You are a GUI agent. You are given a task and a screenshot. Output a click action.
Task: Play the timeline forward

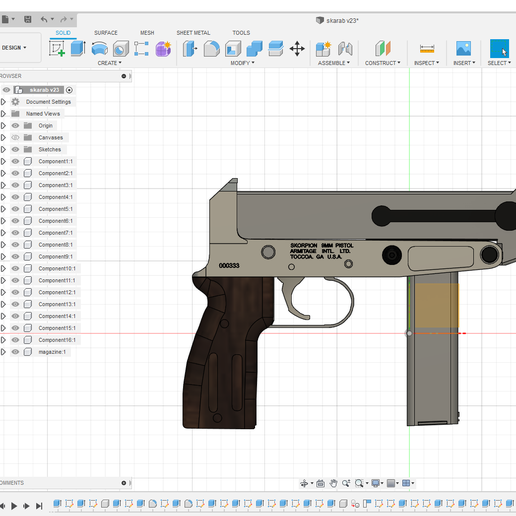click(x=14, y=506)
